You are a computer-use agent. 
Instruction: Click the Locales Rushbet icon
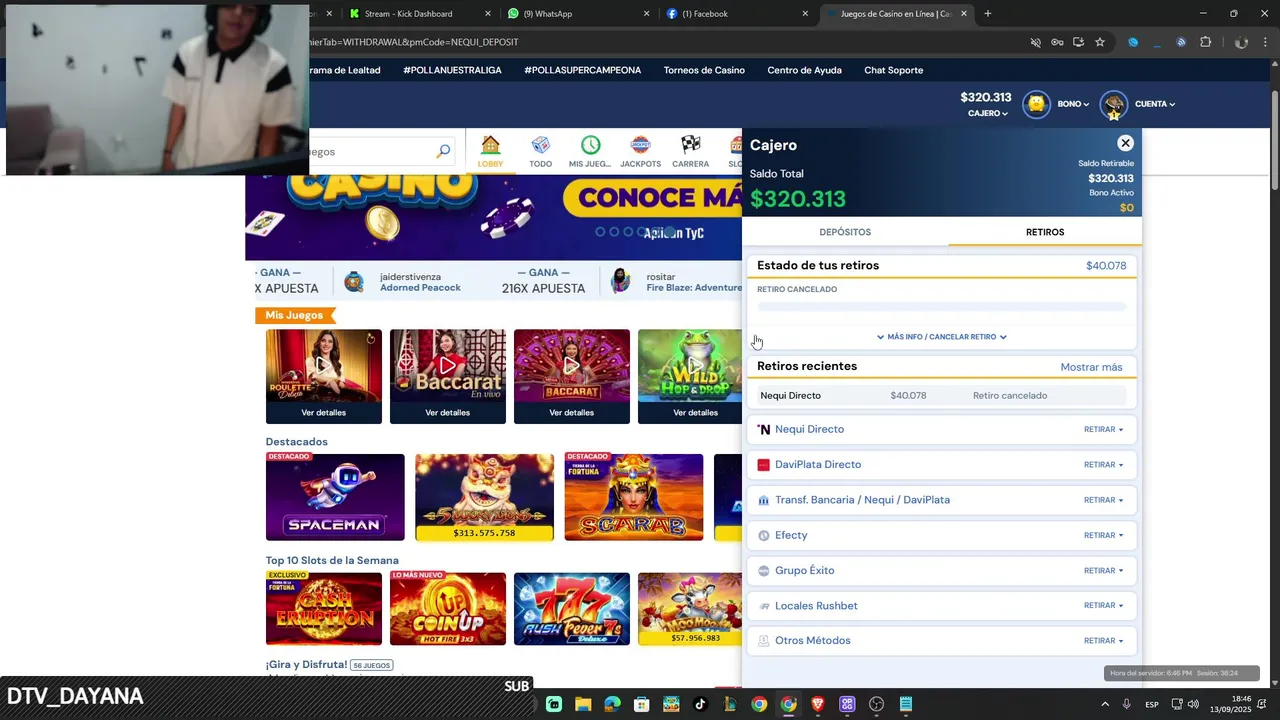pos(764,606)
